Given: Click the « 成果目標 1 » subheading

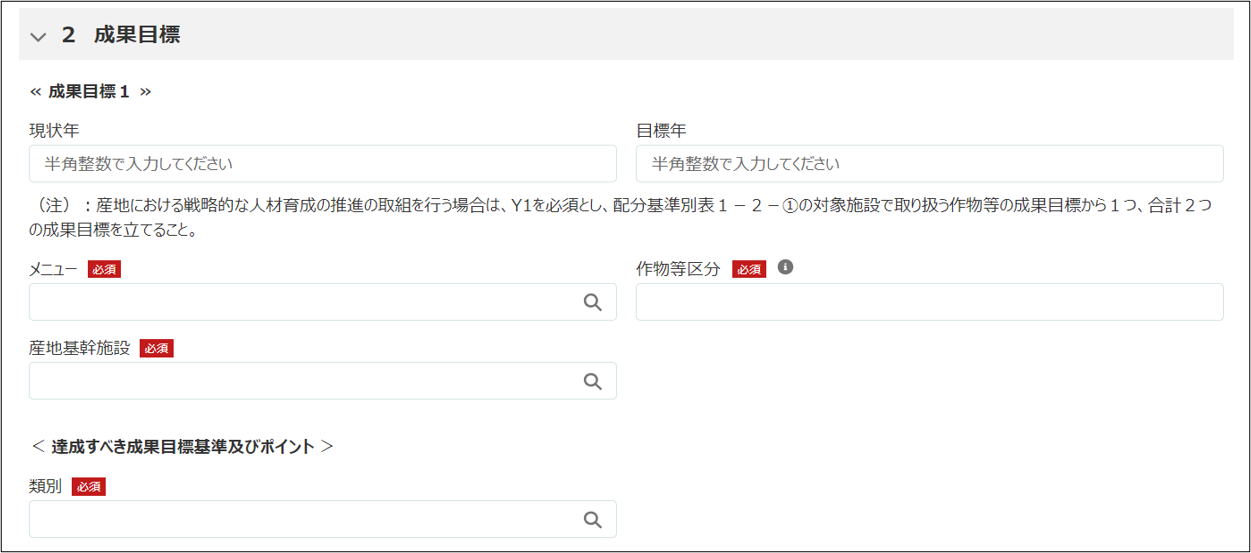Looking at the screenshot, I should click(x=90, y=91).
